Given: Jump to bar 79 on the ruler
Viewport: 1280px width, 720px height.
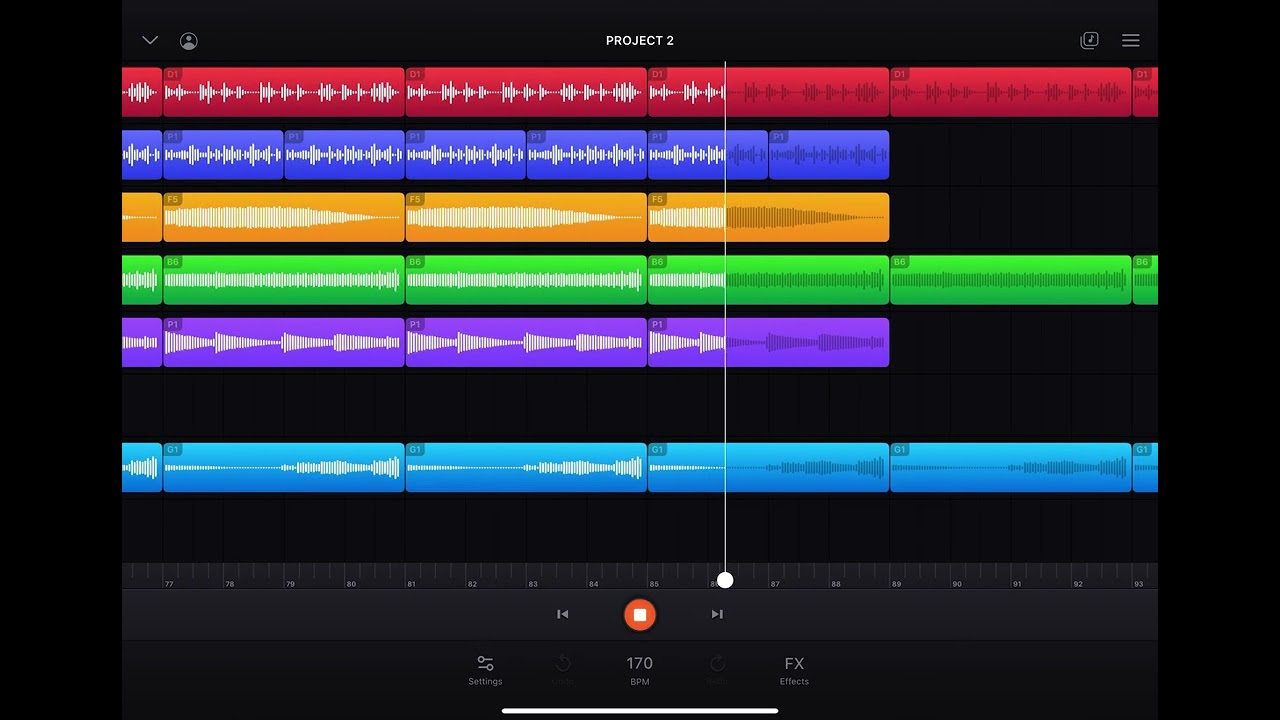Looking at the screenshot, I should pyautogui.click(x=290, y=584).
